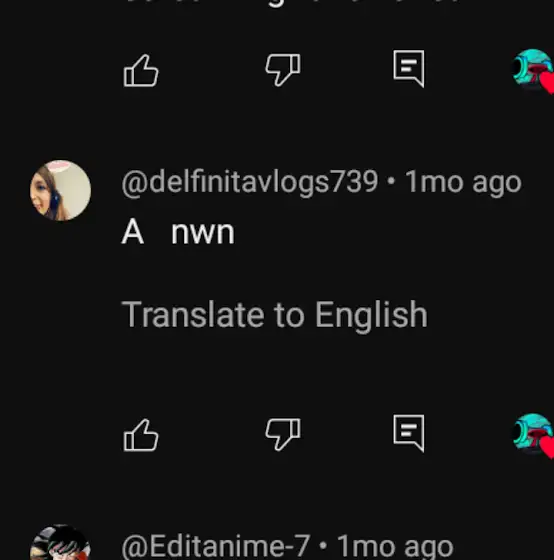Click the 1mo ago timestamp beside Editanime-7
The image size is (554, 560).
point(395,546)
